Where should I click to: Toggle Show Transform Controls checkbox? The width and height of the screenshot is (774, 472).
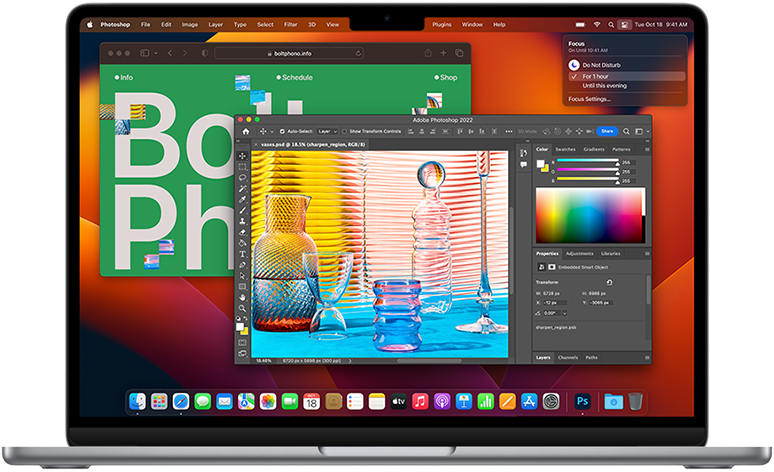tap(345, 131)
